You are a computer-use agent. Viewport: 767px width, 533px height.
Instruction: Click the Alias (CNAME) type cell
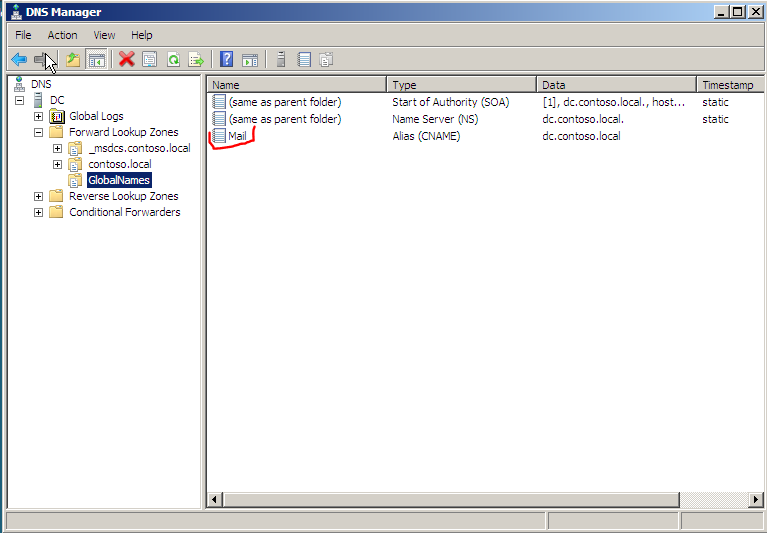point(426,136)
